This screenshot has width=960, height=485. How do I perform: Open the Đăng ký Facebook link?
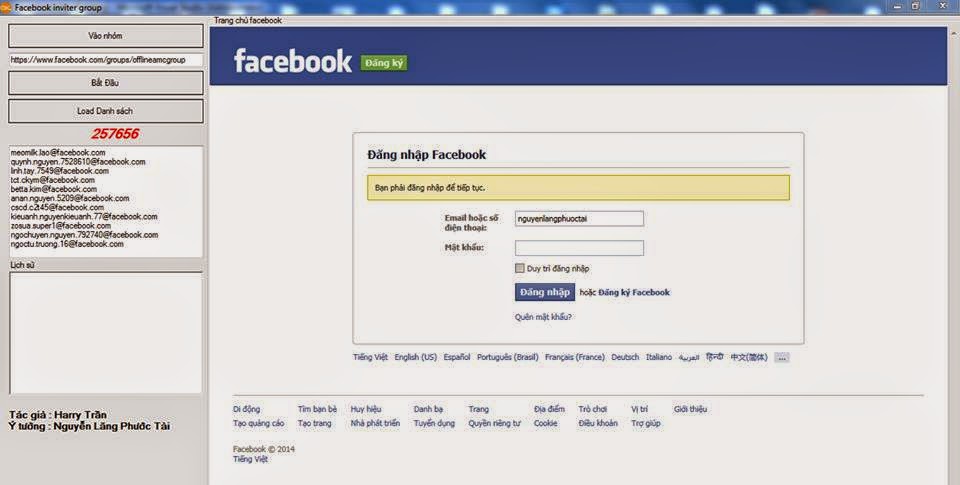[634, 293]
